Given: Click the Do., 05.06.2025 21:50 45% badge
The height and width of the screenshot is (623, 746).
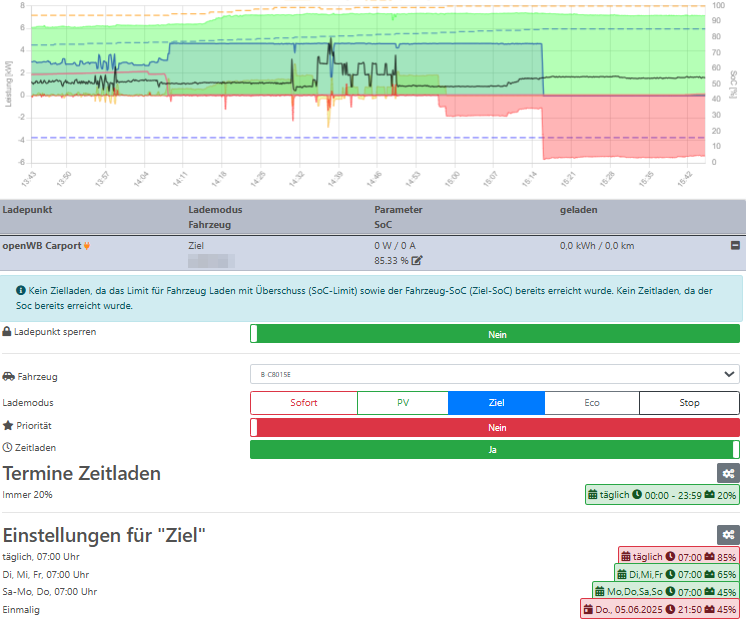Looking at the screenshot, I should 660,609.
